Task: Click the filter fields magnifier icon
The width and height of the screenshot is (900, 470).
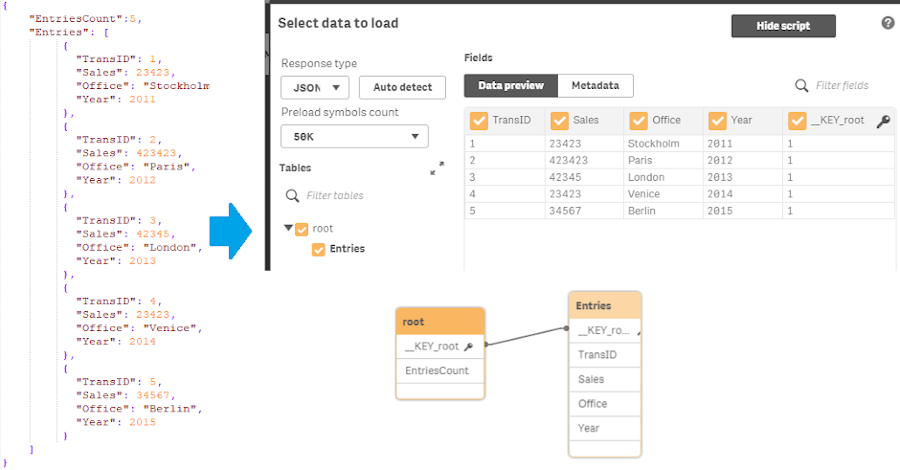Action: point(801,86)
